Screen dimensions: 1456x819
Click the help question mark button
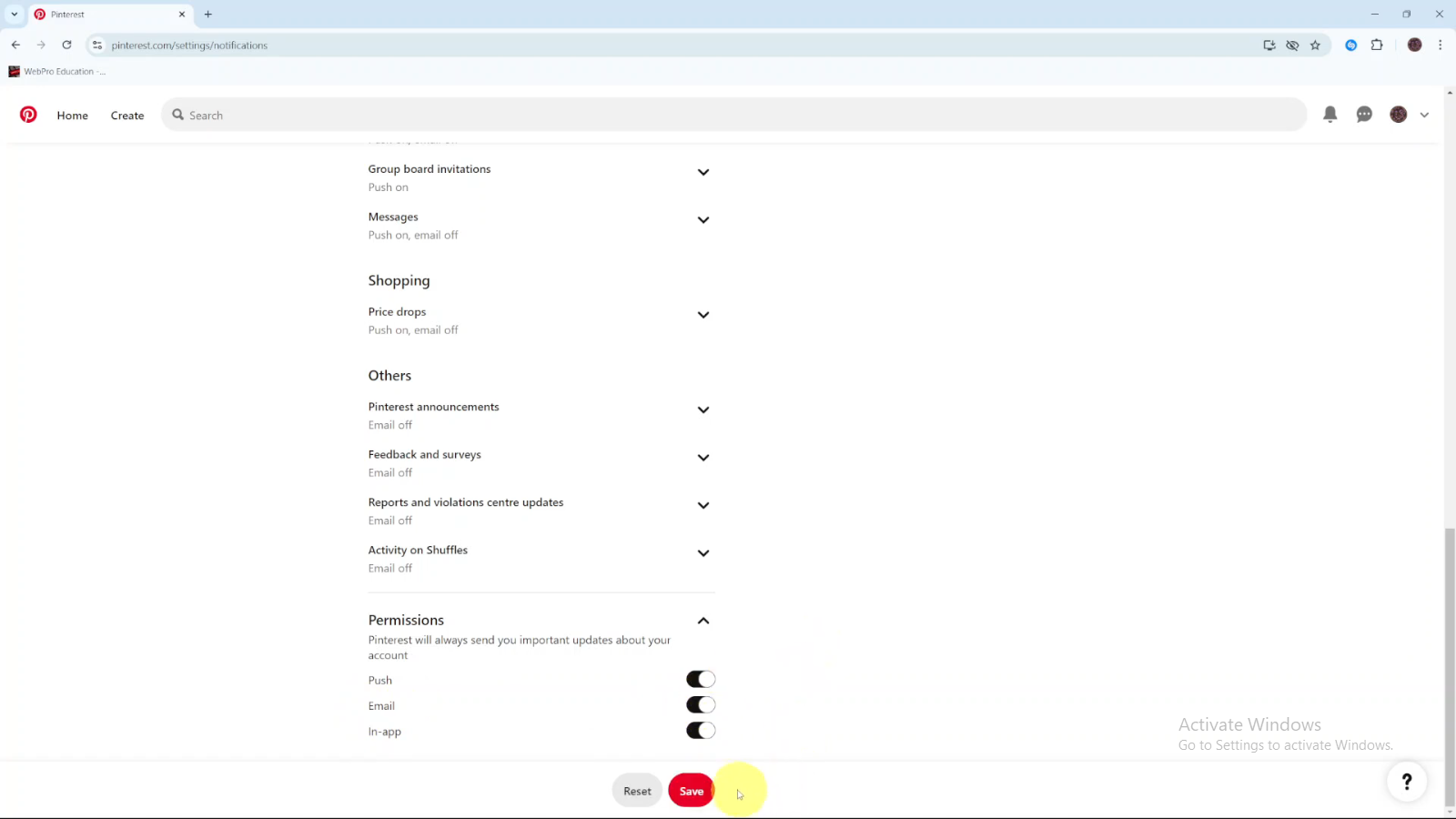[x=1406, y=781]
